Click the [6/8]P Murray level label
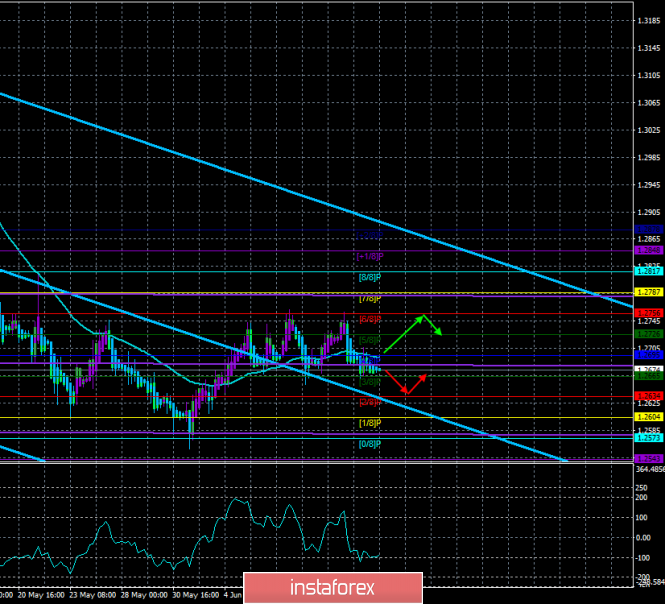 370,319
